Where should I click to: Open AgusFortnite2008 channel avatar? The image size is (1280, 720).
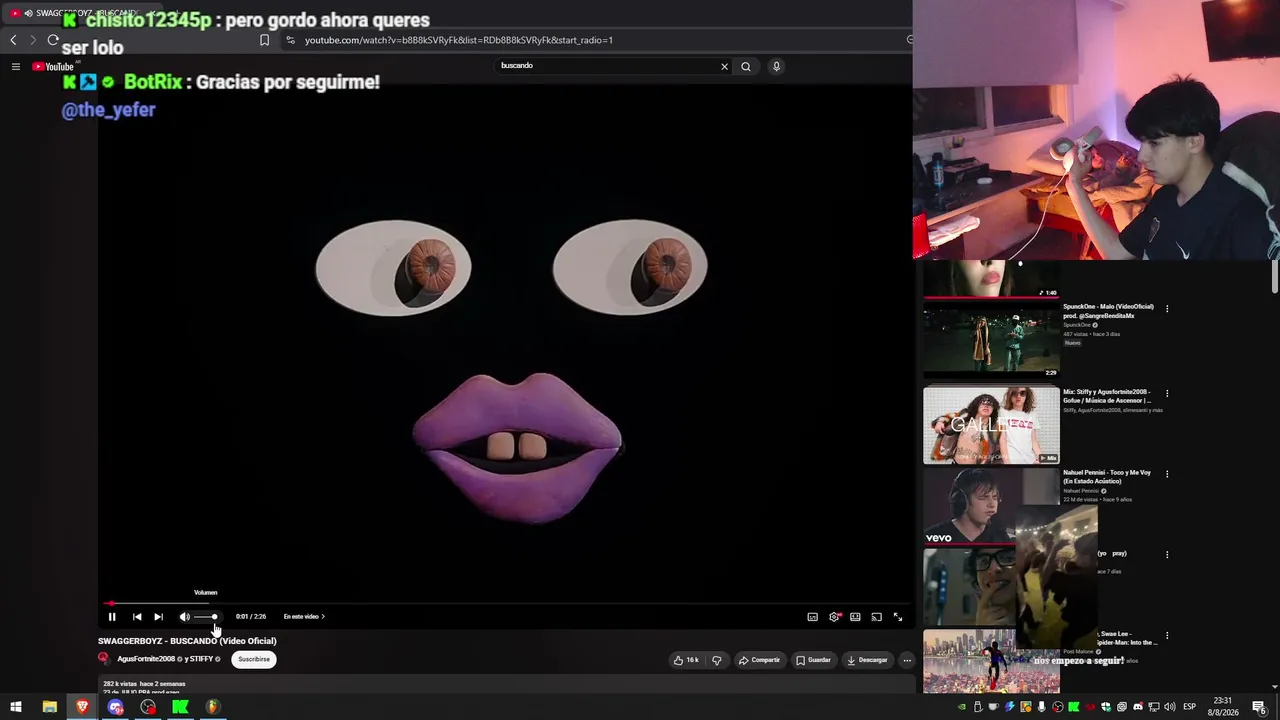click(x=103, y=659)
